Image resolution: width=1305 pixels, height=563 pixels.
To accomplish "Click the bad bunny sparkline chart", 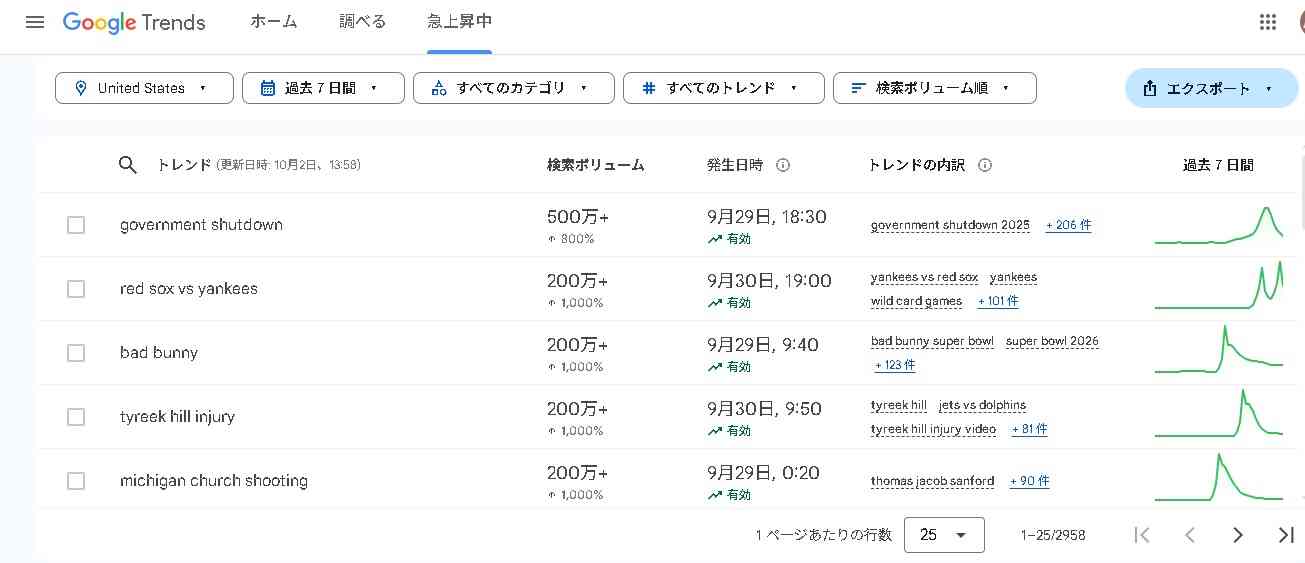I will point(1218,350).
